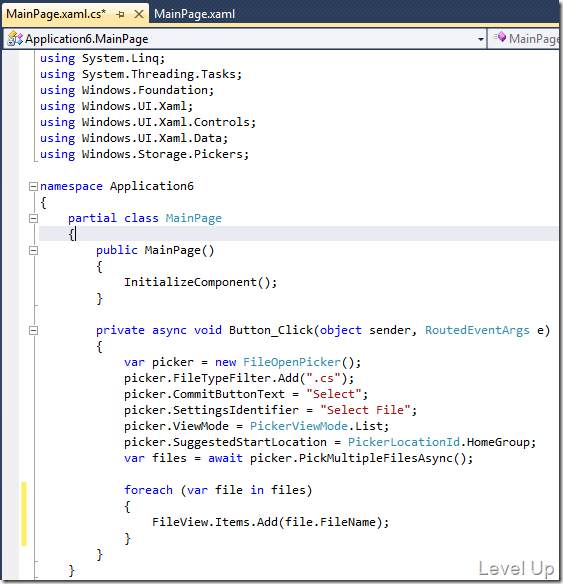Click 'using Windows.UI.Xaml.Data;' line
Viewport: 563px width, 584px height.
point(134,139)
